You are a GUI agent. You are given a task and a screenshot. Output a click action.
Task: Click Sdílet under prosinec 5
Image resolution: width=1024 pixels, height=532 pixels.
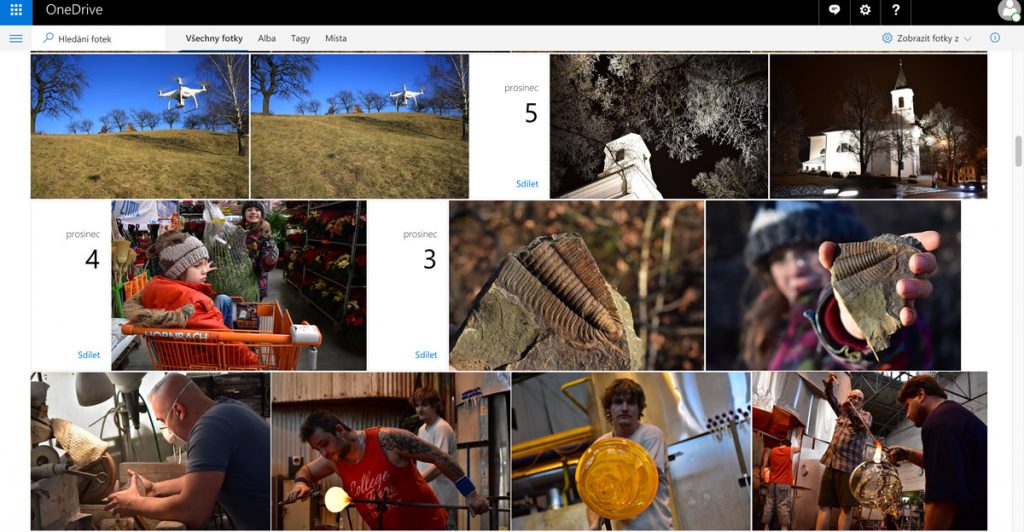(x=527, y=184)
